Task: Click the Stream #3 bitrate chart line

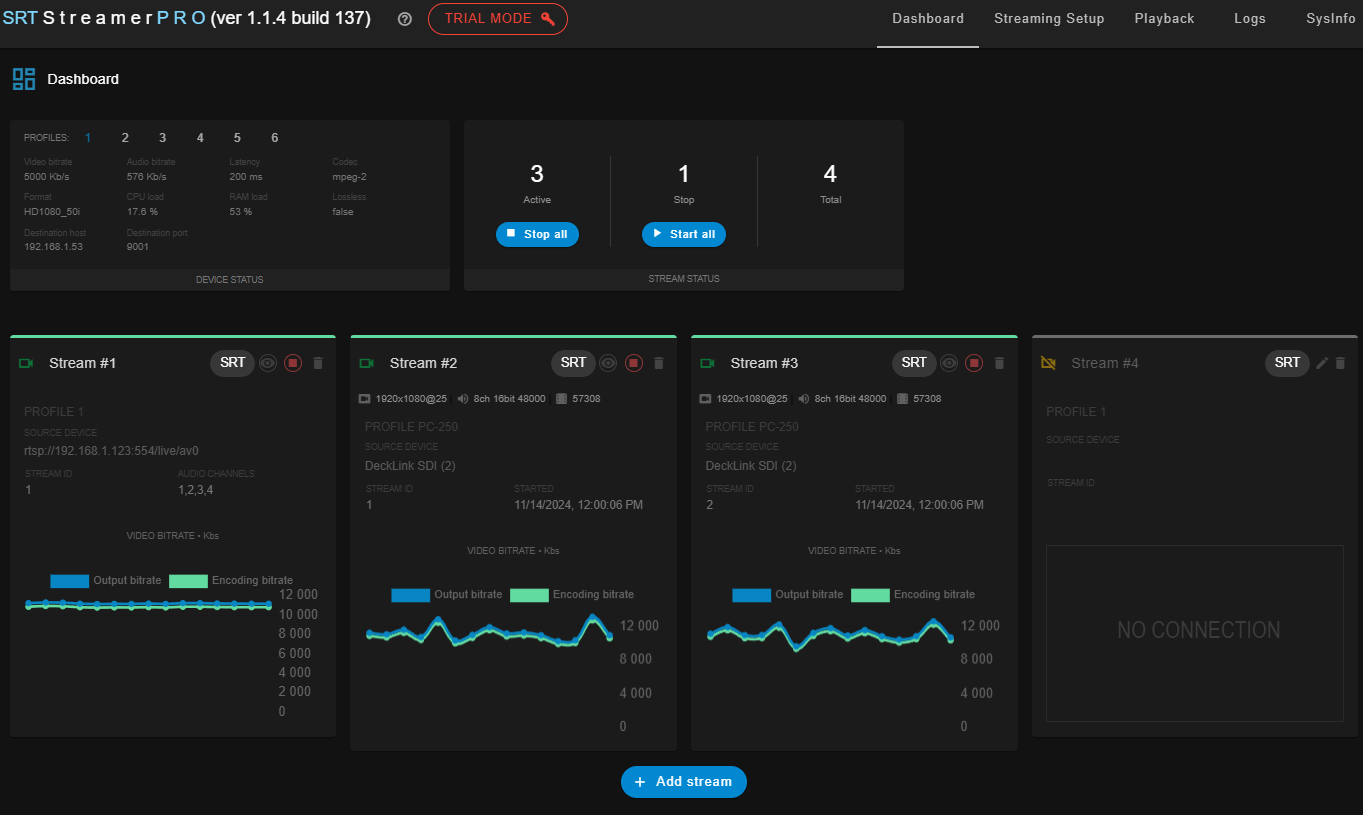Action: 830,633
